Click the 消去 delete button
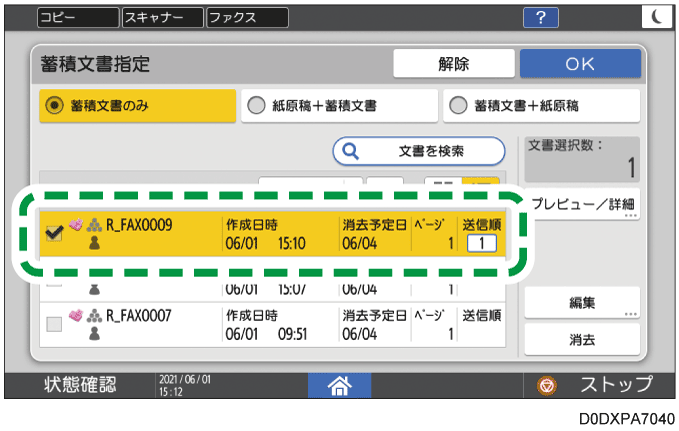679x431 pixels. click(582, 340)
